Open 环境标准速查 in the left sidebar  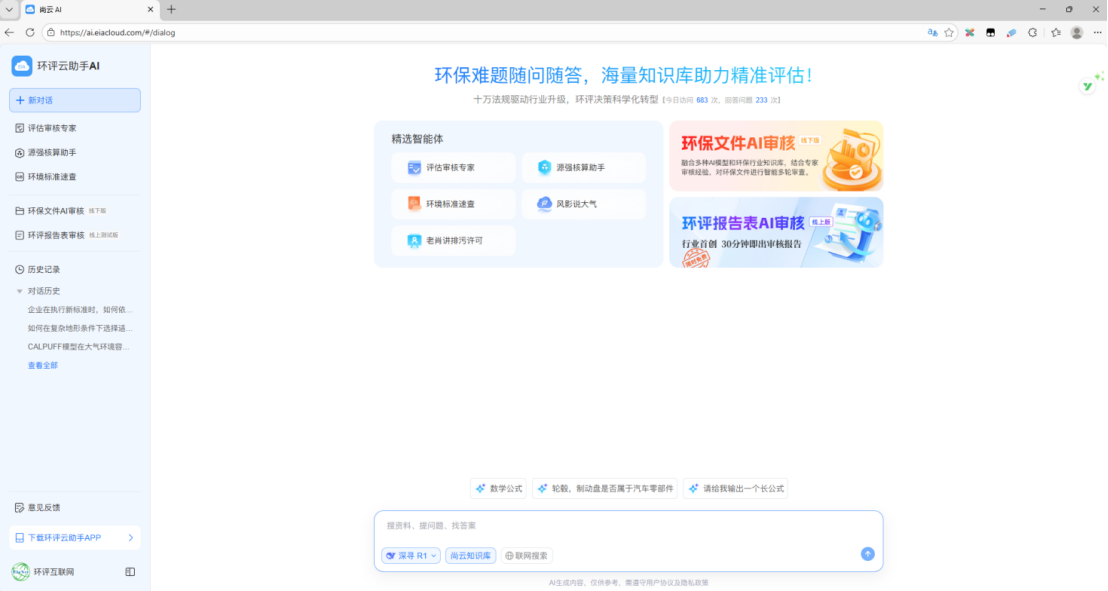(x=52, y=177)
